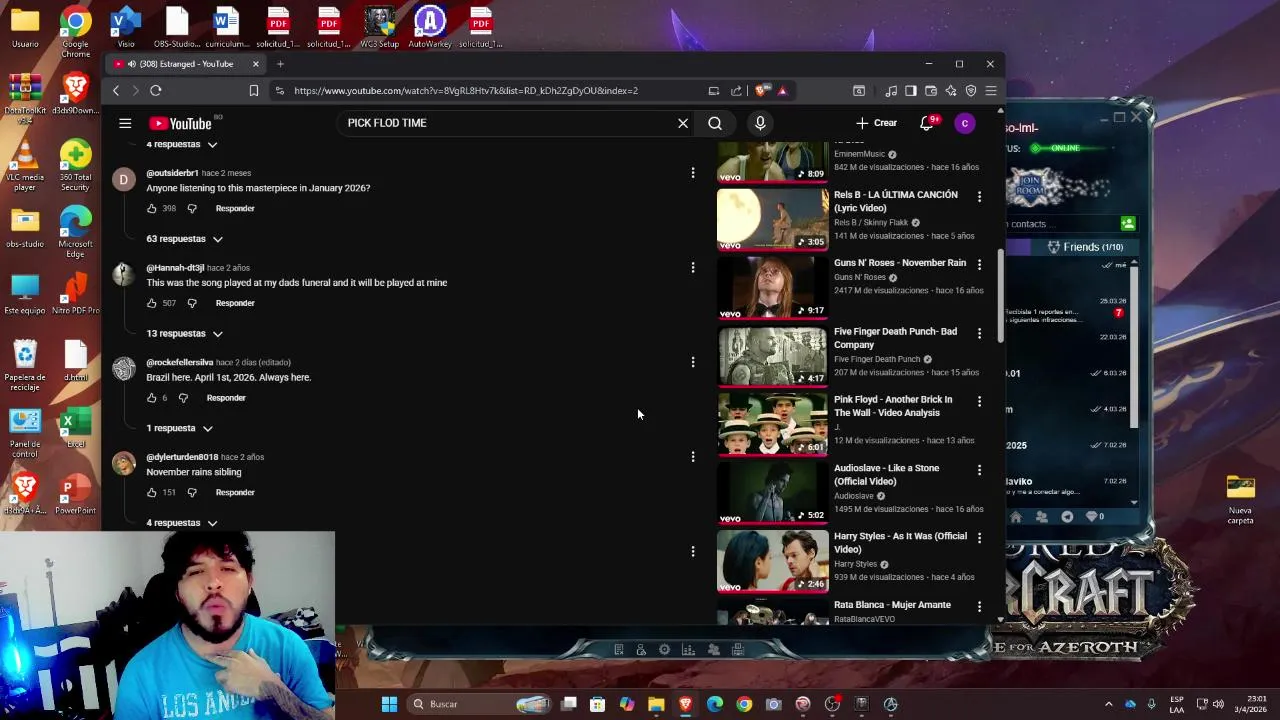
Task: Dislike the Brazil here comment
Action: (183, 398)
